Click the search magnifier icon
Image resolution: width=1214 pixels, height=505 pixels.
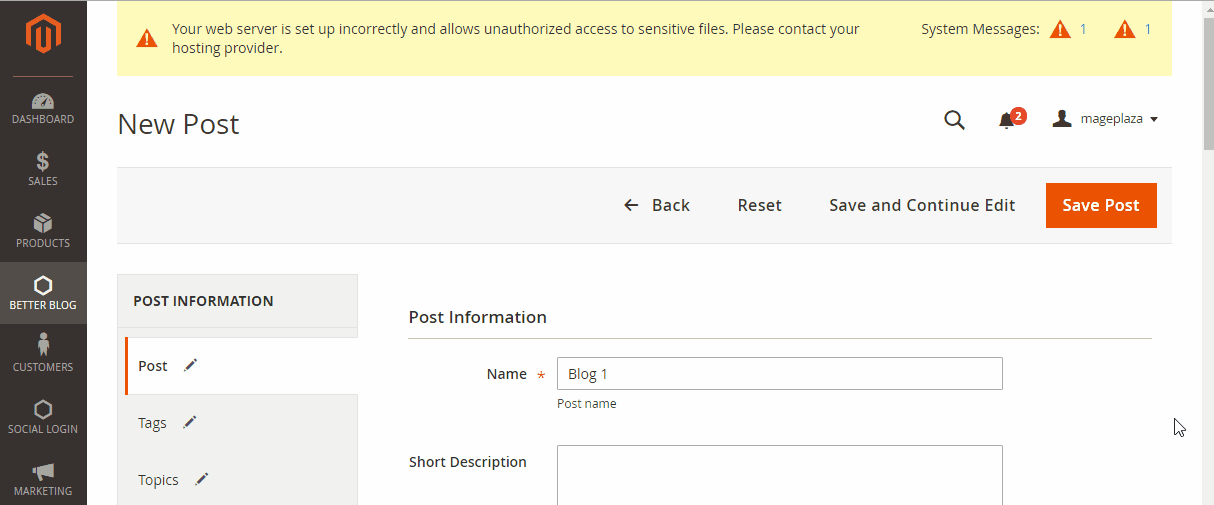[955, 120]
